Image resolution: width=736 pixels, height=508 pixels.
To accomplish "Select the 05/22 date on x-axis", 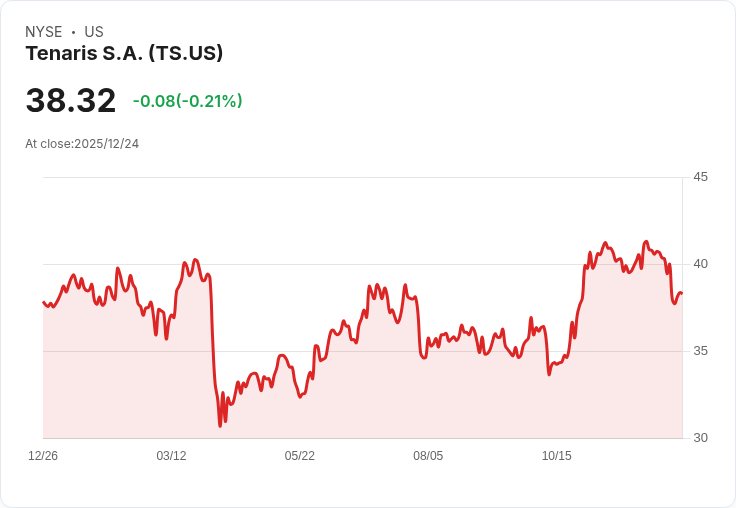I will pyautogui.click(x=299, y=456).
